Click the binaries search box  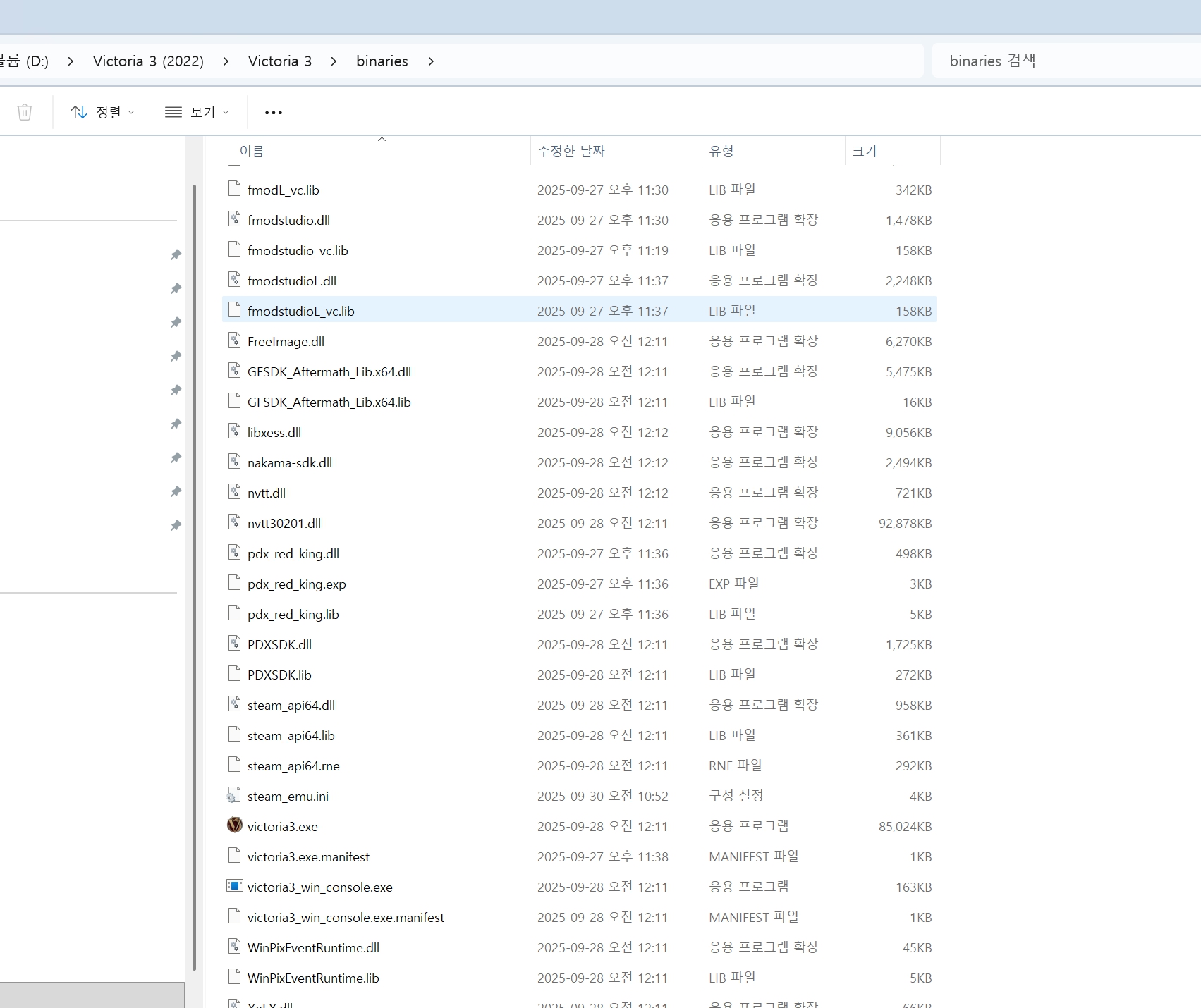pyautogui.click(x=1066, y=61)
